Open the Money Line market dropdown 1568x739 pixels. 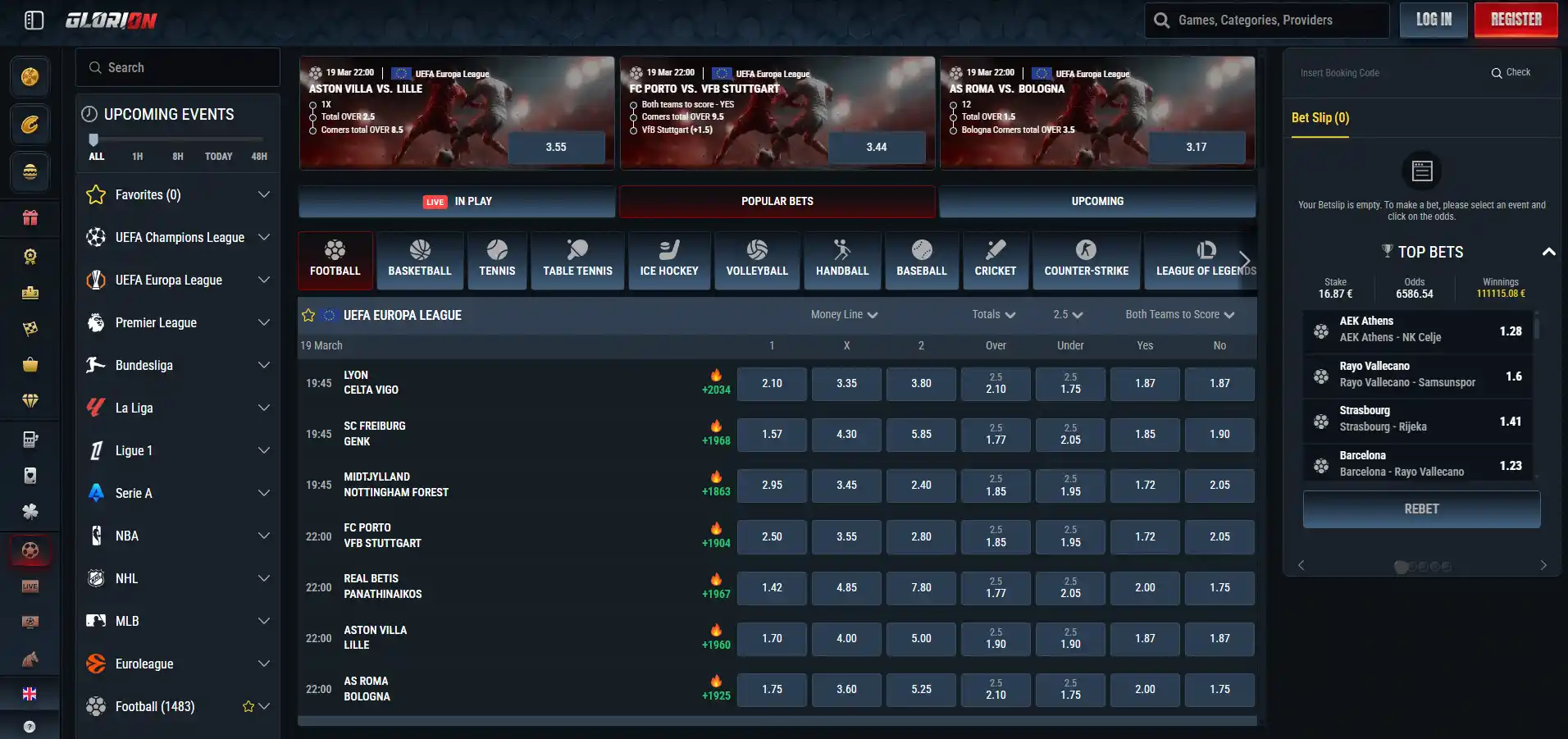click(x=844, y=314)
